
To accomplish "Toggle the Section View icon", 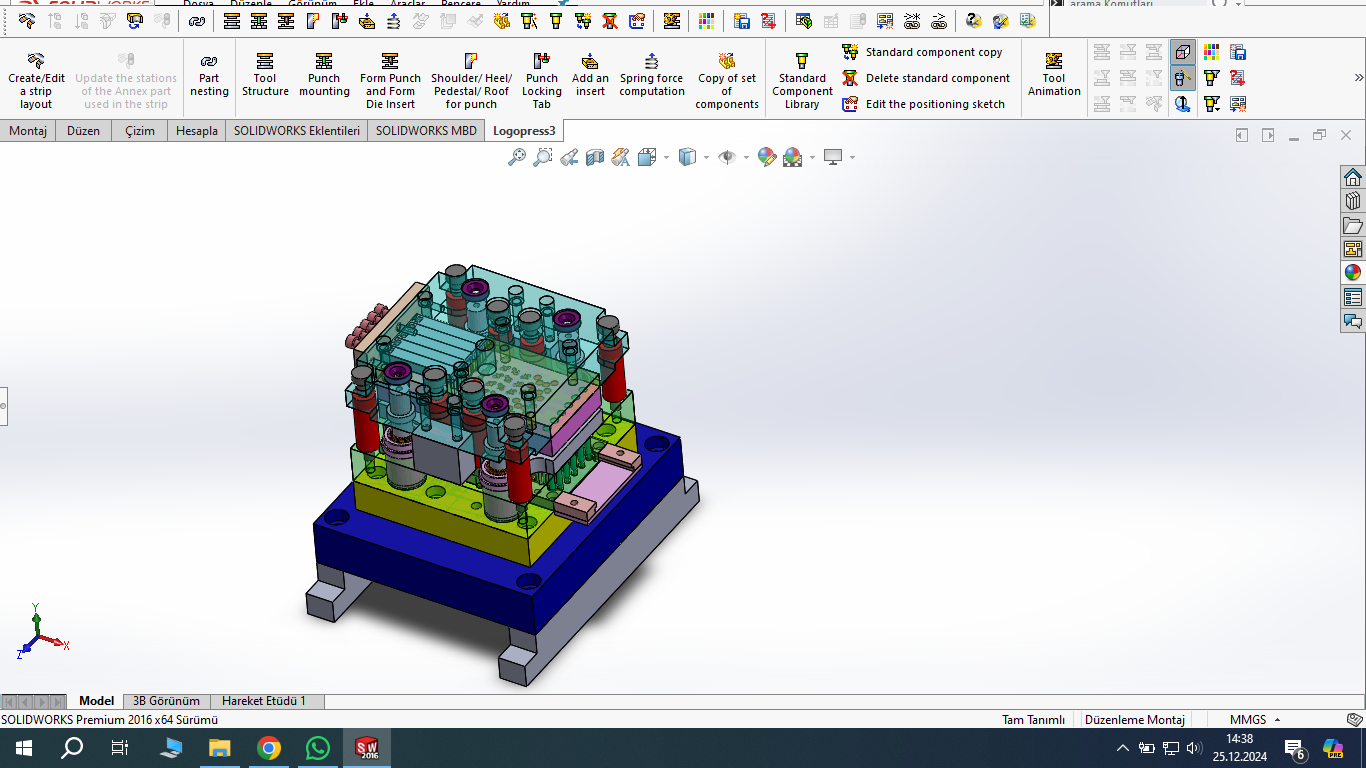I will 595,157.
